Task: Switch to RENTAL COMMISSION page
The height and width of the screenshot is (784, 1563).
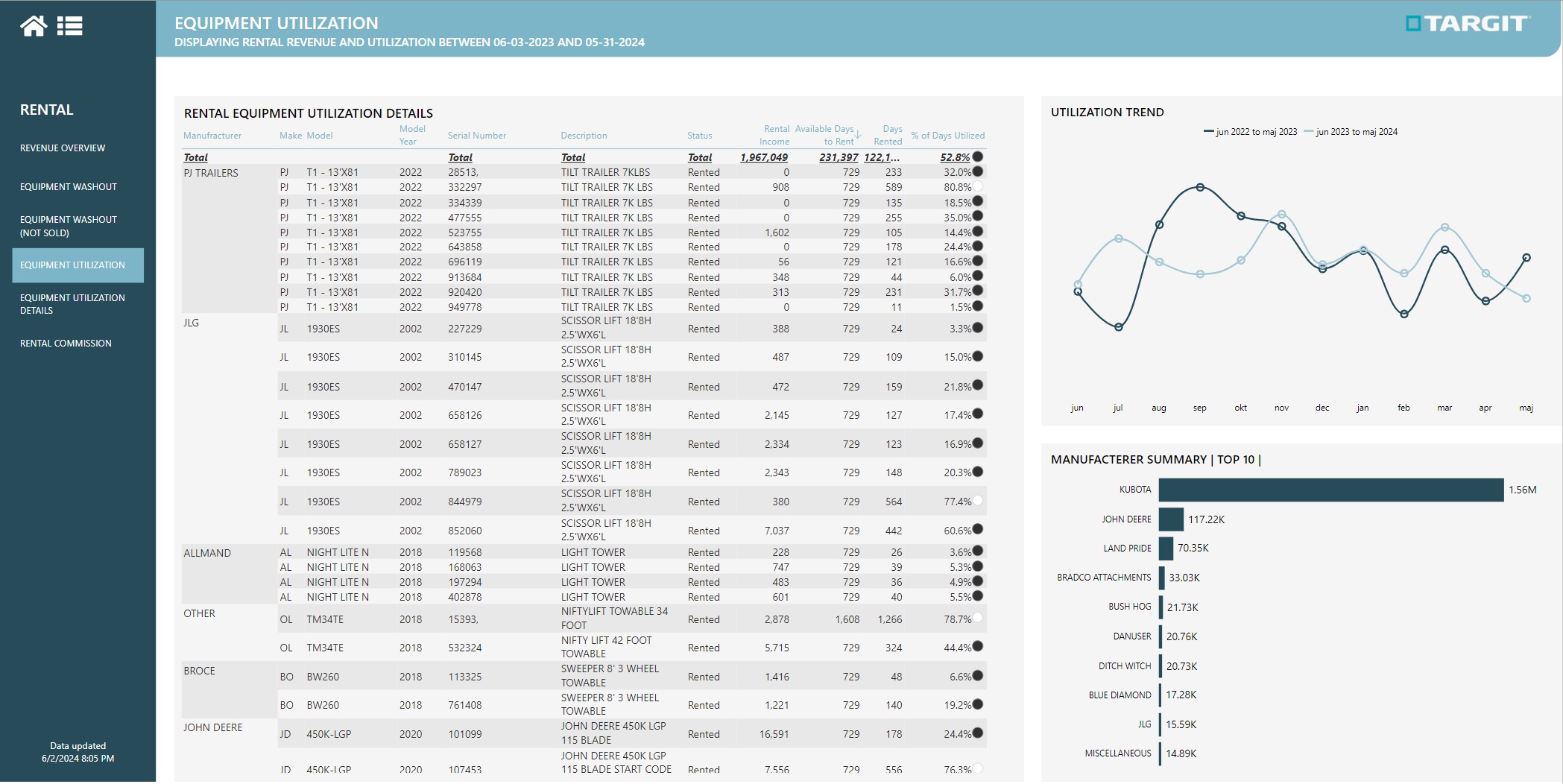Action: click(66, 343)
